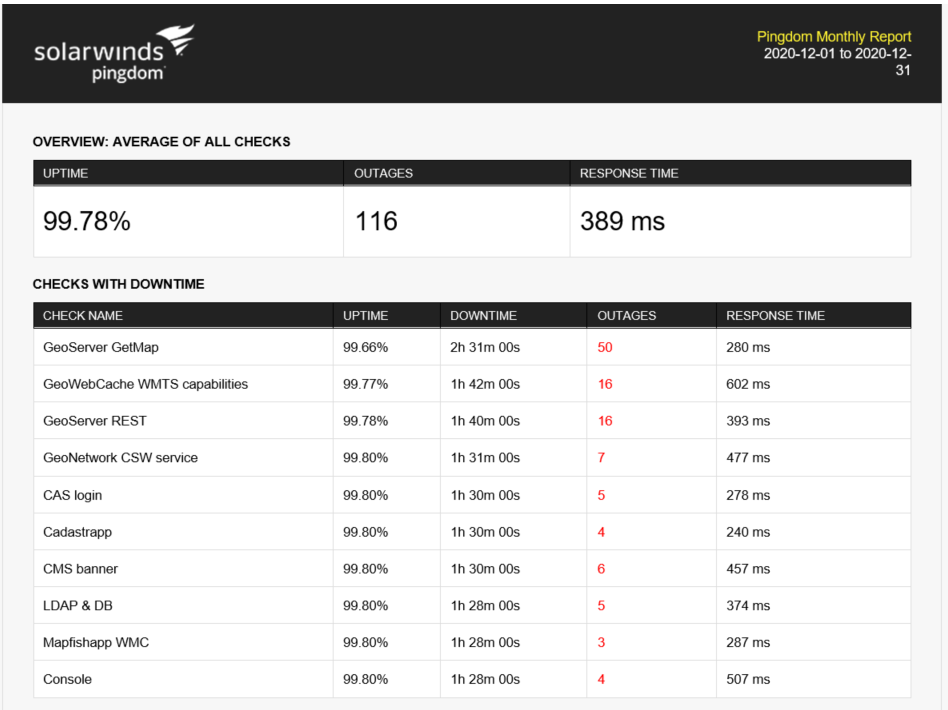
Task: Click the response time 240 ms
Action: [x=748, y=532]
